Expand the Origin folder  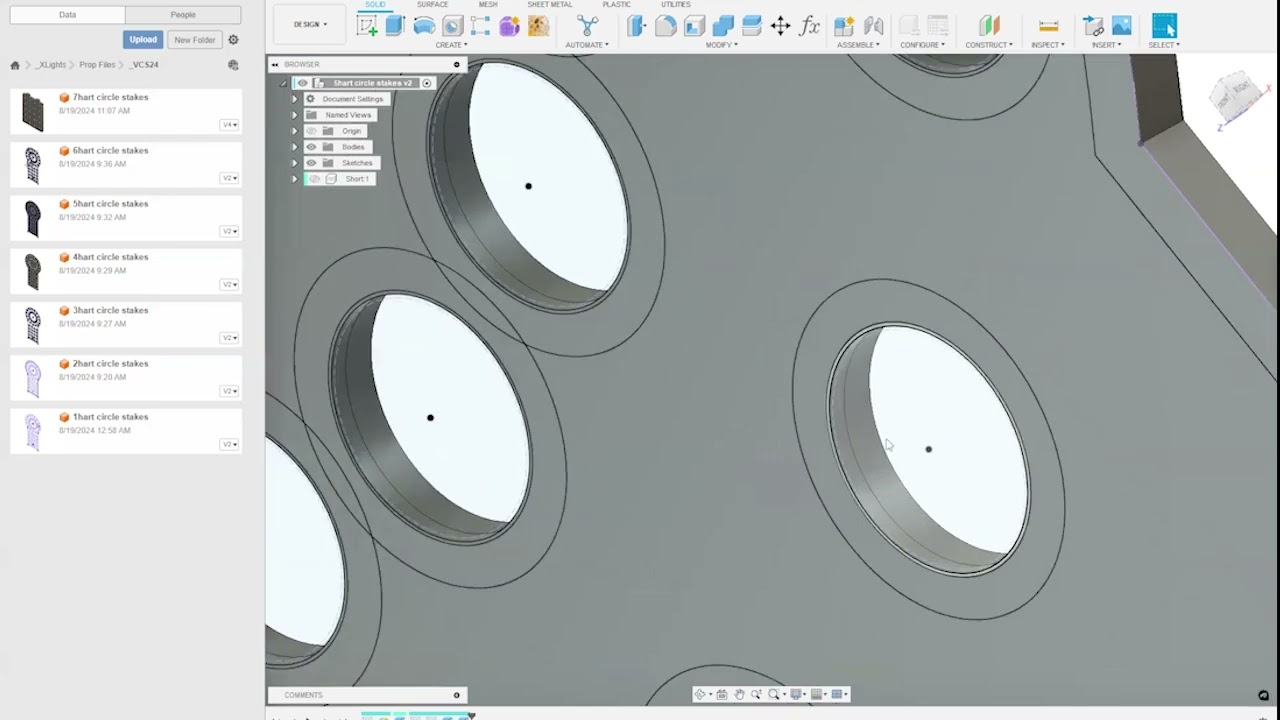click(294, 131)
